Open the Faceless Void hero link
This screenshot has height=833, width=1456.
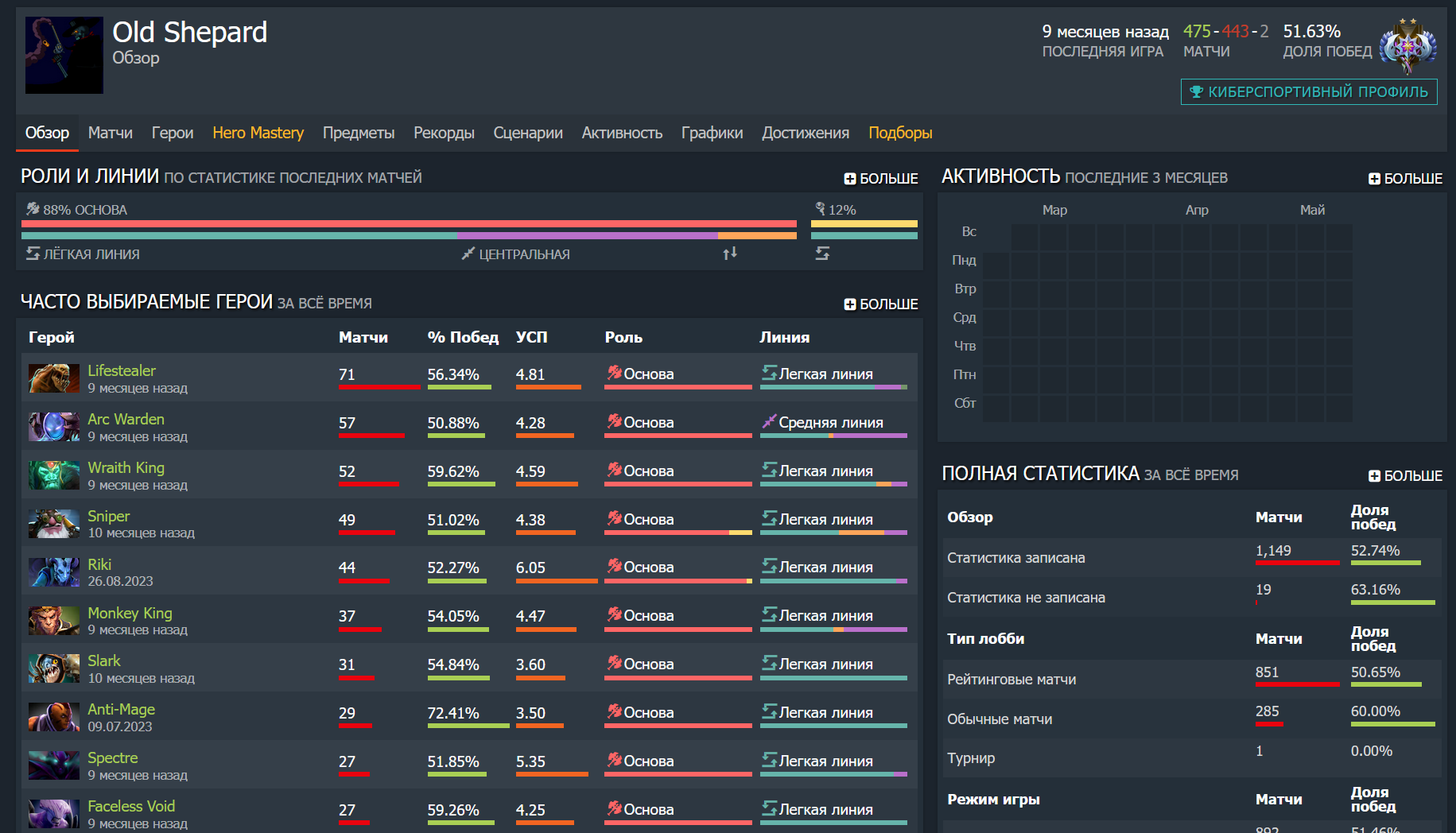(x=131, y=806)
